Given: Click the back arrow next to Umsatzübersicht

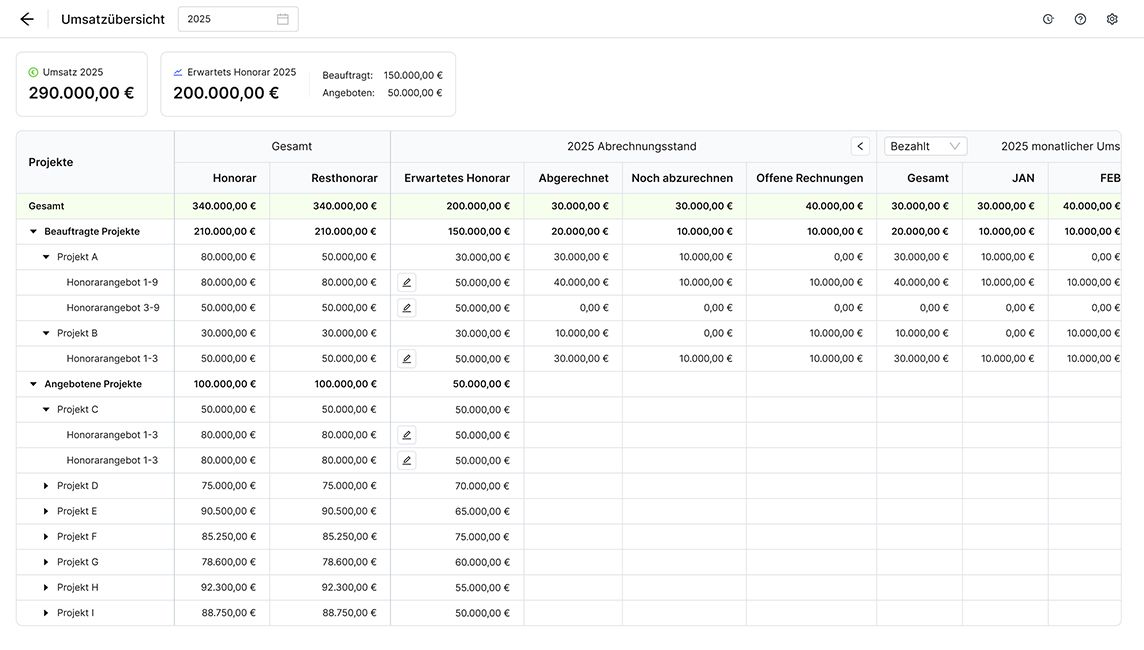Looking at the screenshot, I should pos(27,19).
